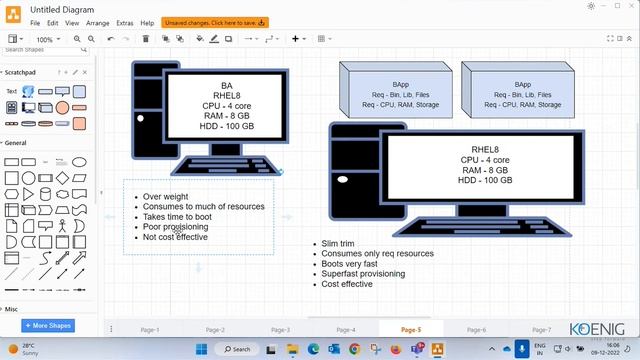Click the Redo arrow icon
This screenshot has height=360, width=640.
126,39
